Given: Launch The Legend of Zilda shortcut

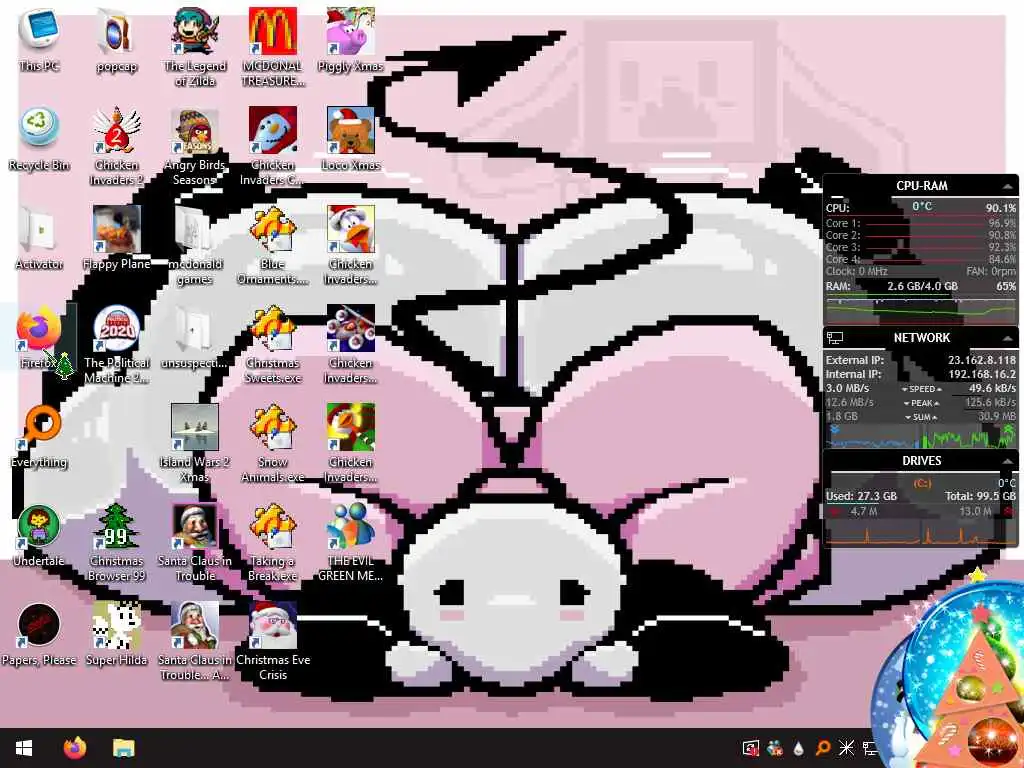Looking at the screenshot, I should tap(195, 47).
